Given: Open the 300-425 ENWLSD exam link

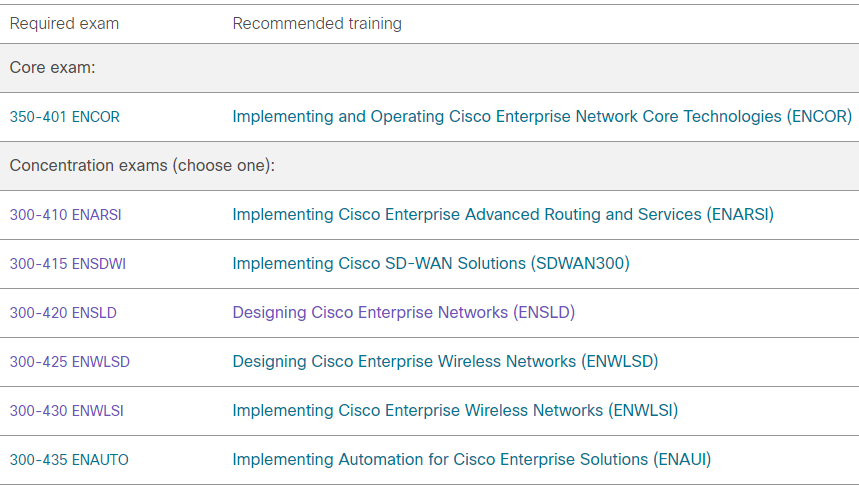Looking at the screenshot, I should 69,362.
